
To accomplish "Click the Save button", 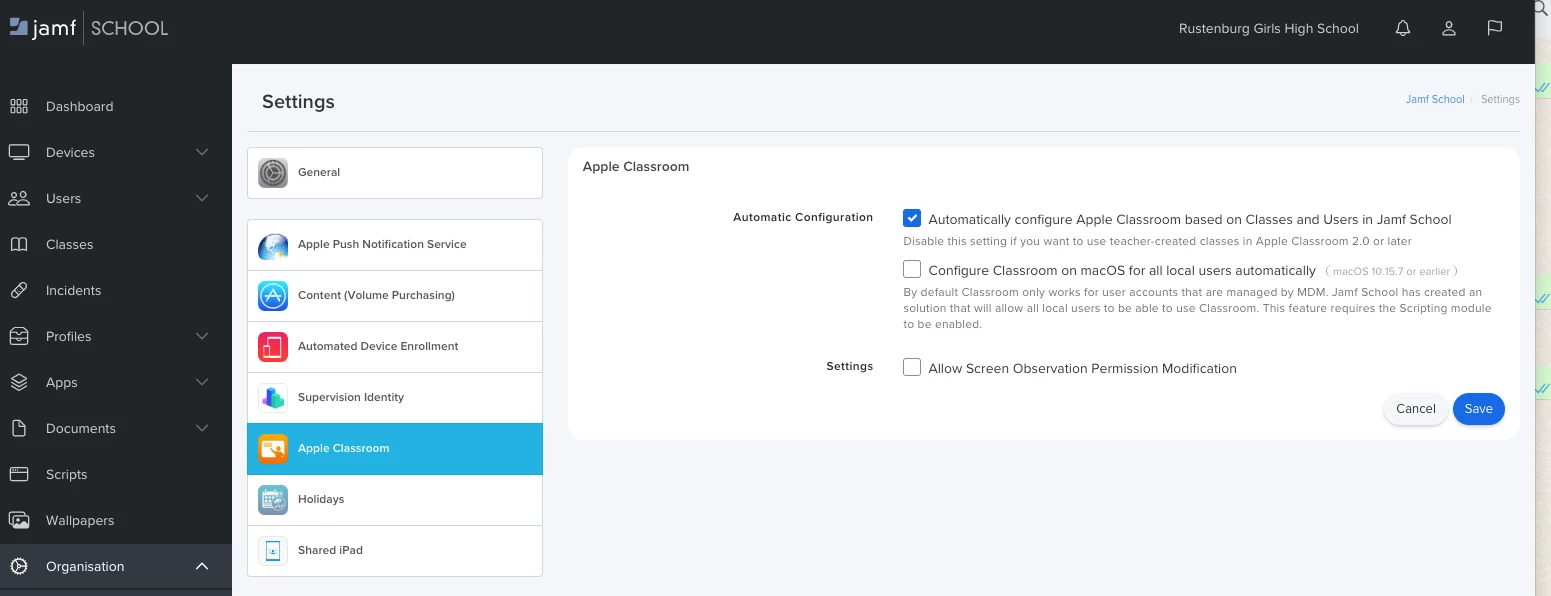I will click(x=1479, y=409).
